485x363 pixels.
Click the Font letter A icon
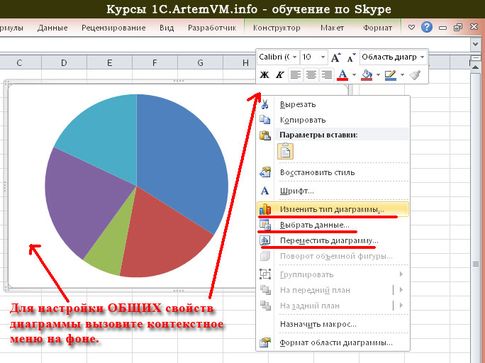[x=265, y=191]
